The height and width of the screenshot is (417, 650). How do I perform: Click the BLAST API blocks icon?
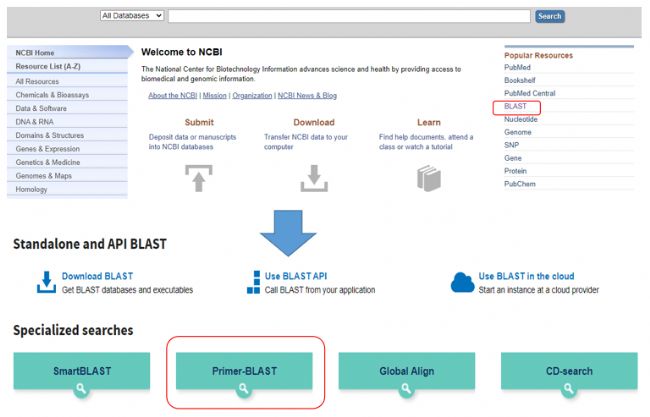254,282
